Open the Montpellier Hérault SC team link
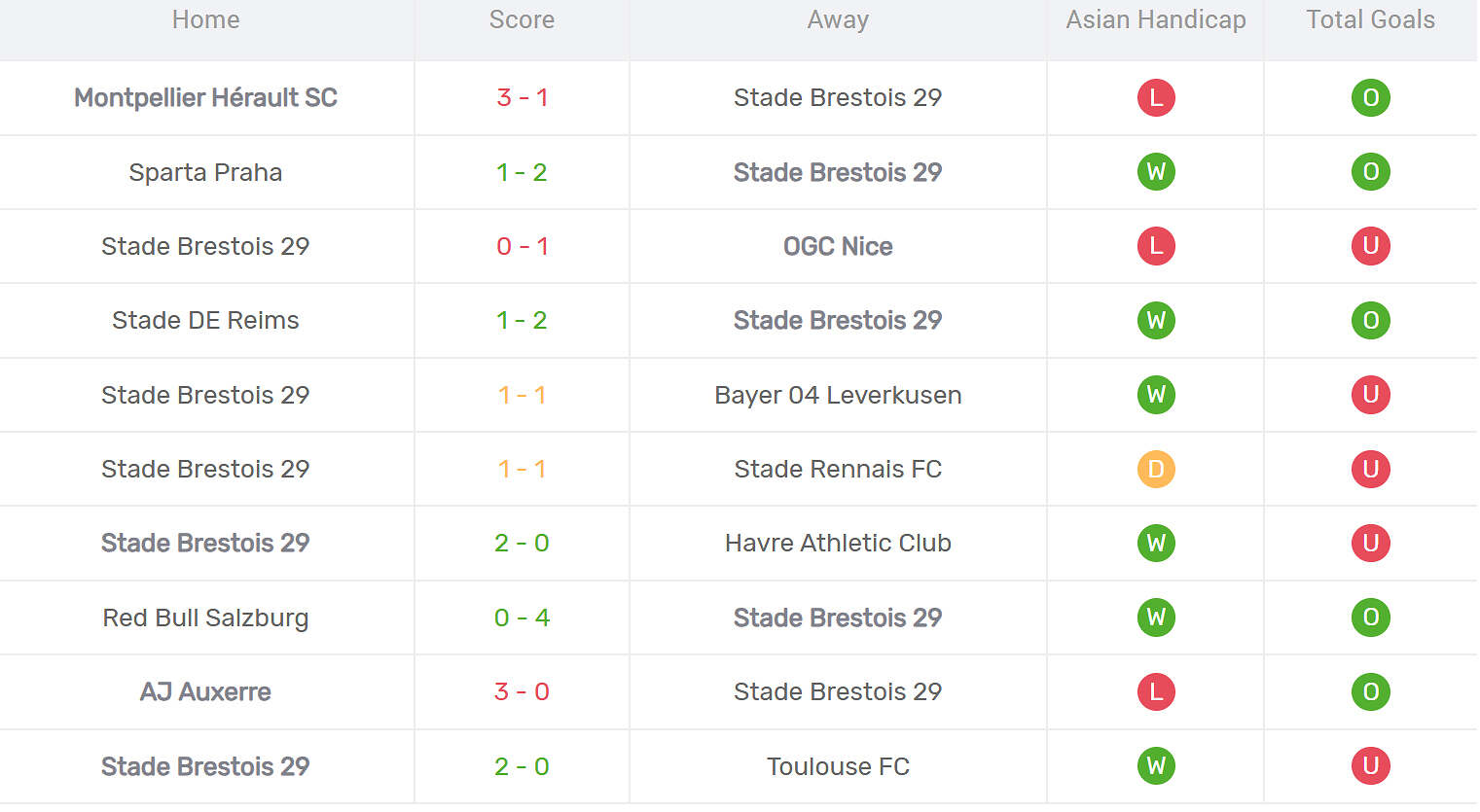 pos(205,97)
